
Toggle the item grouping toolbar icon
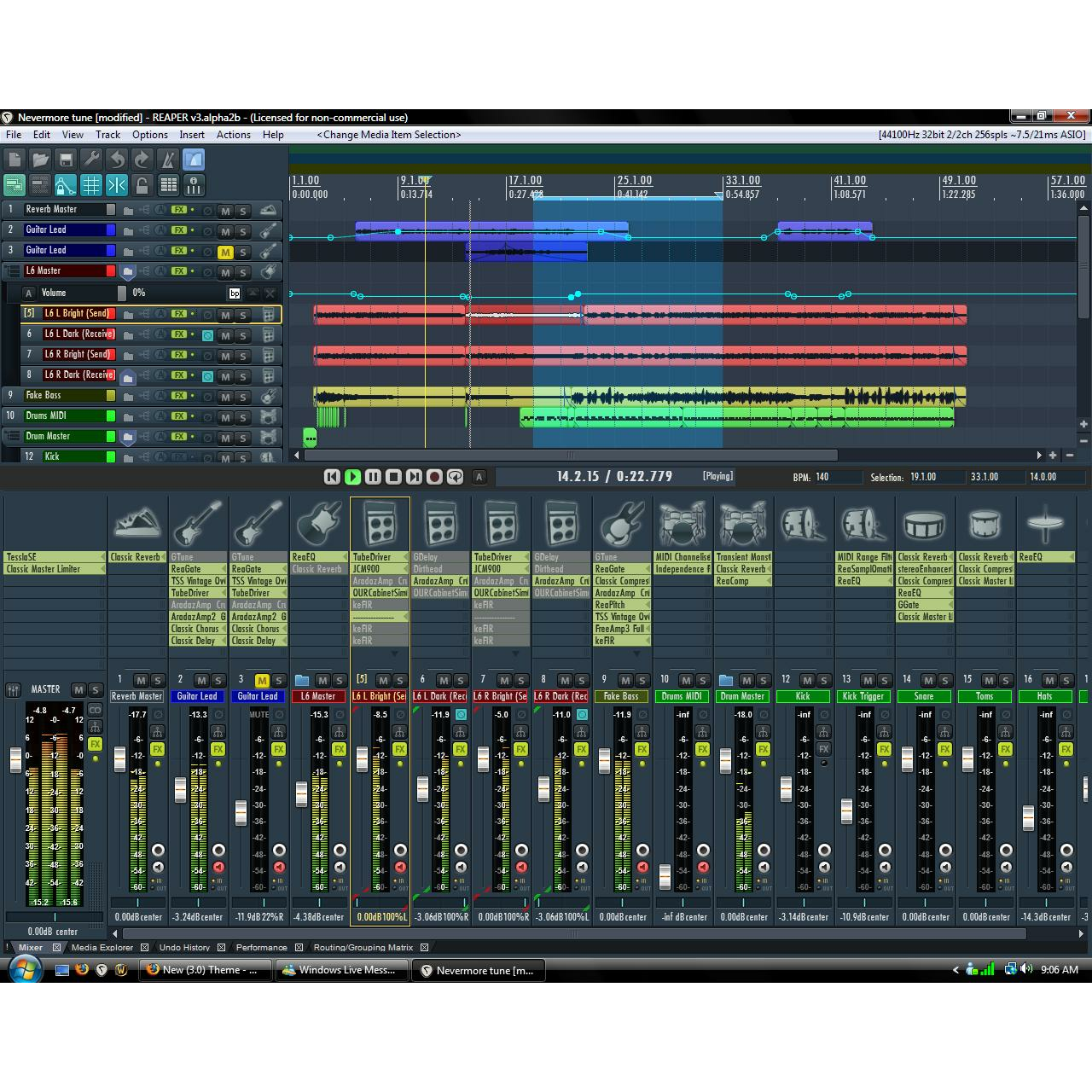pyautogui.click(x=15, y=185)
